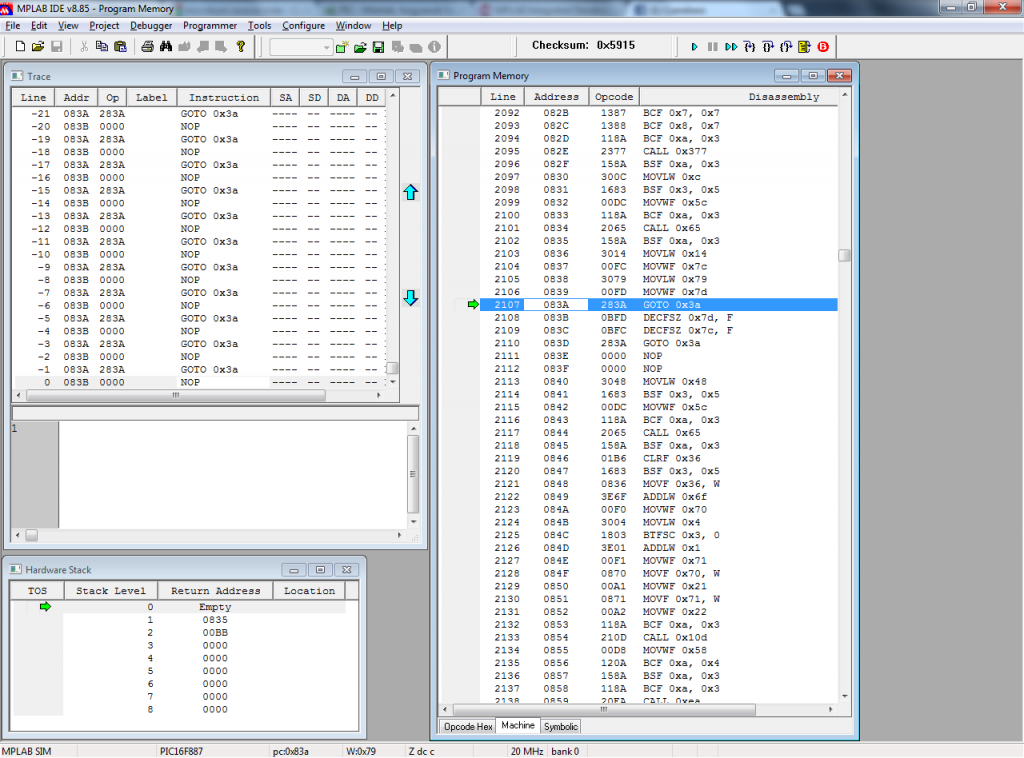Select Program Memory row CLRF 0x36
This screenshot has height=758, width=1024.
coord(658,458)
